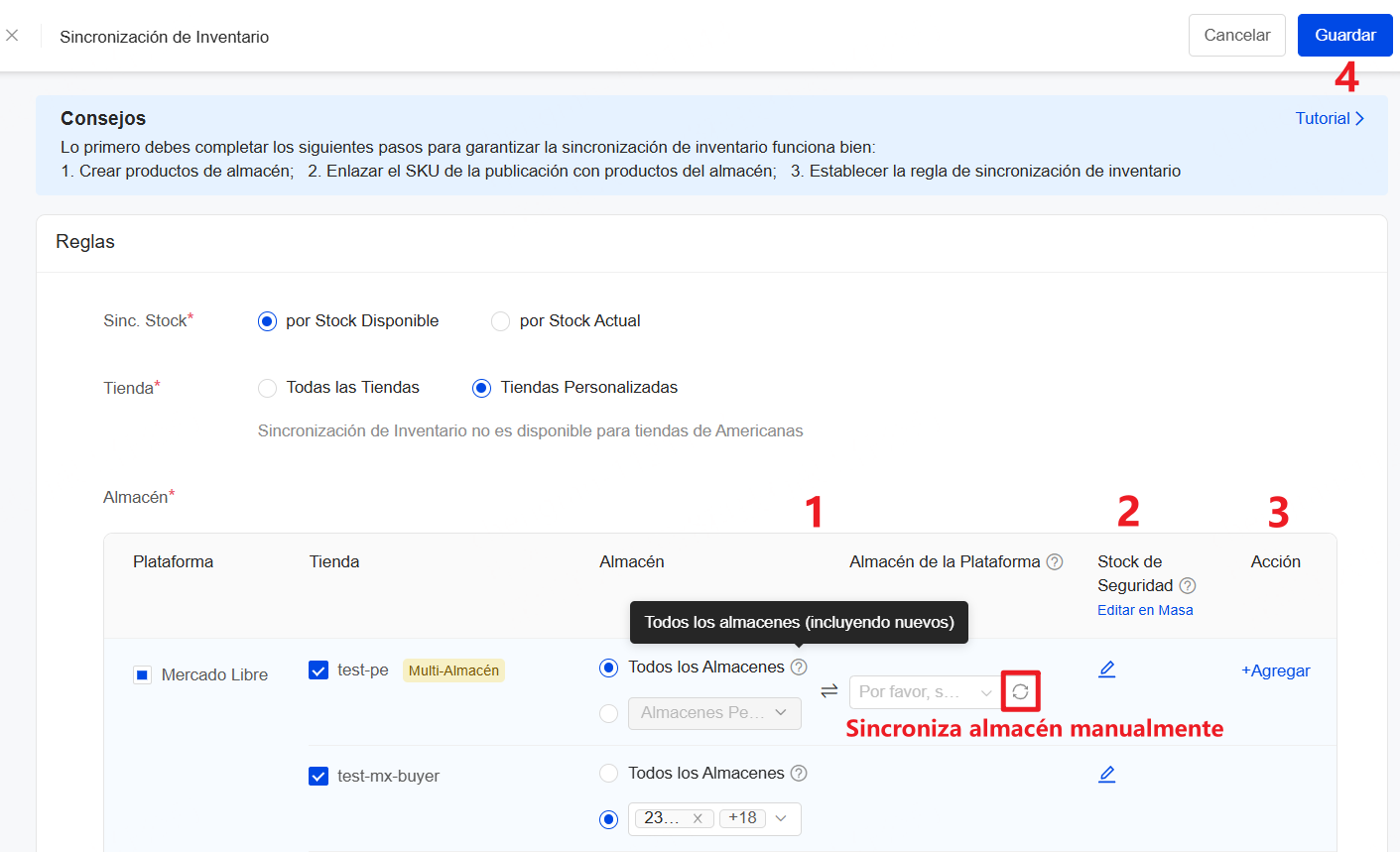Uncheck the test-pe store checkbox

click(318, 669)
